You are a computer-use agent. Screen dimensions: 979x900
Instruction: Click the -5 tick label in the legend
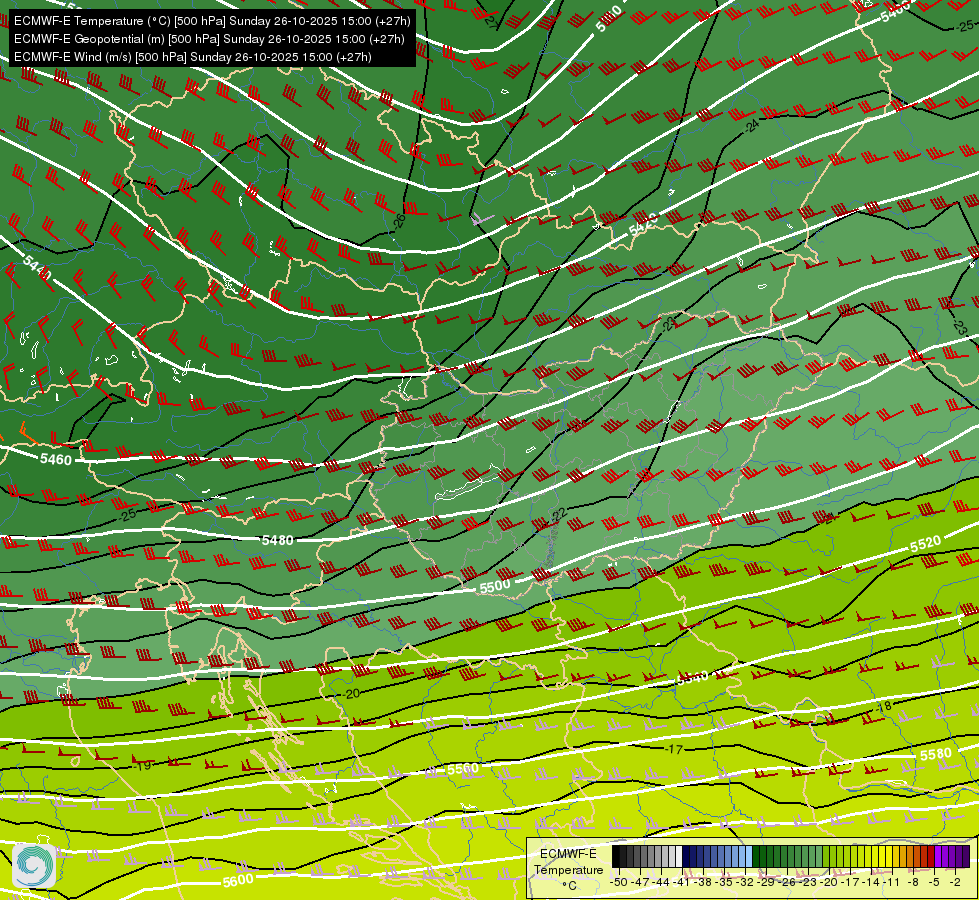934,882
